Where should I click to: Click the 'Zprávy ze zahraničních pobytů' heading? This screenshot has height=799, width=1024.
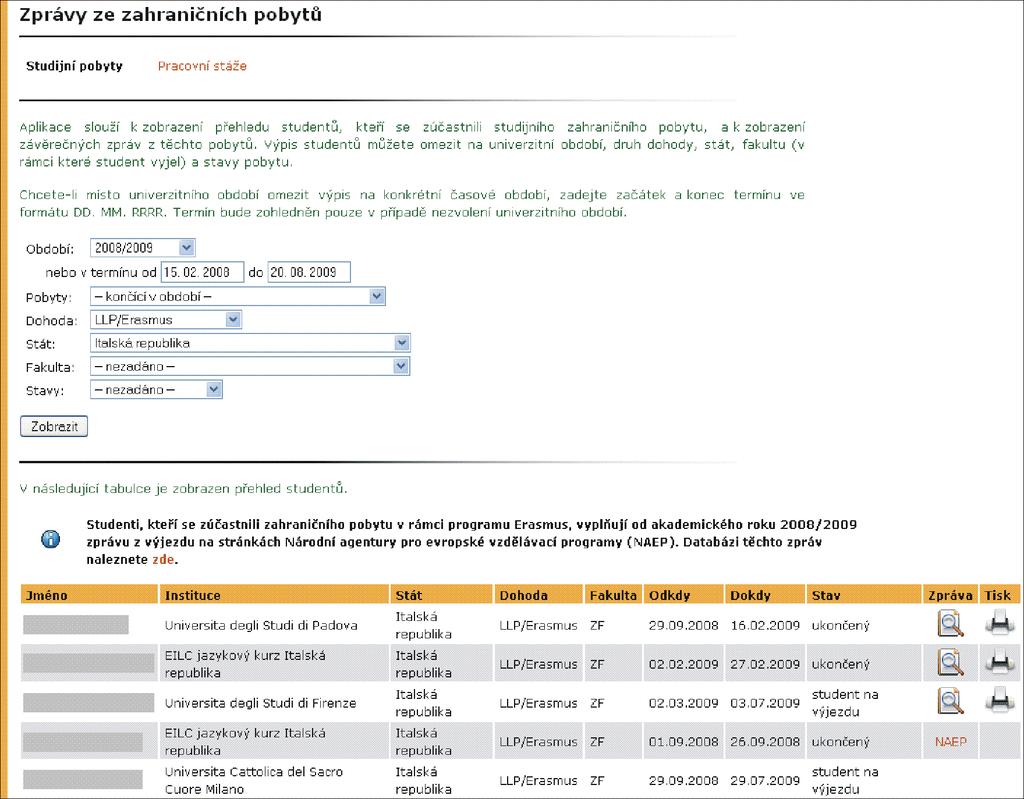[x=170, y=15]
